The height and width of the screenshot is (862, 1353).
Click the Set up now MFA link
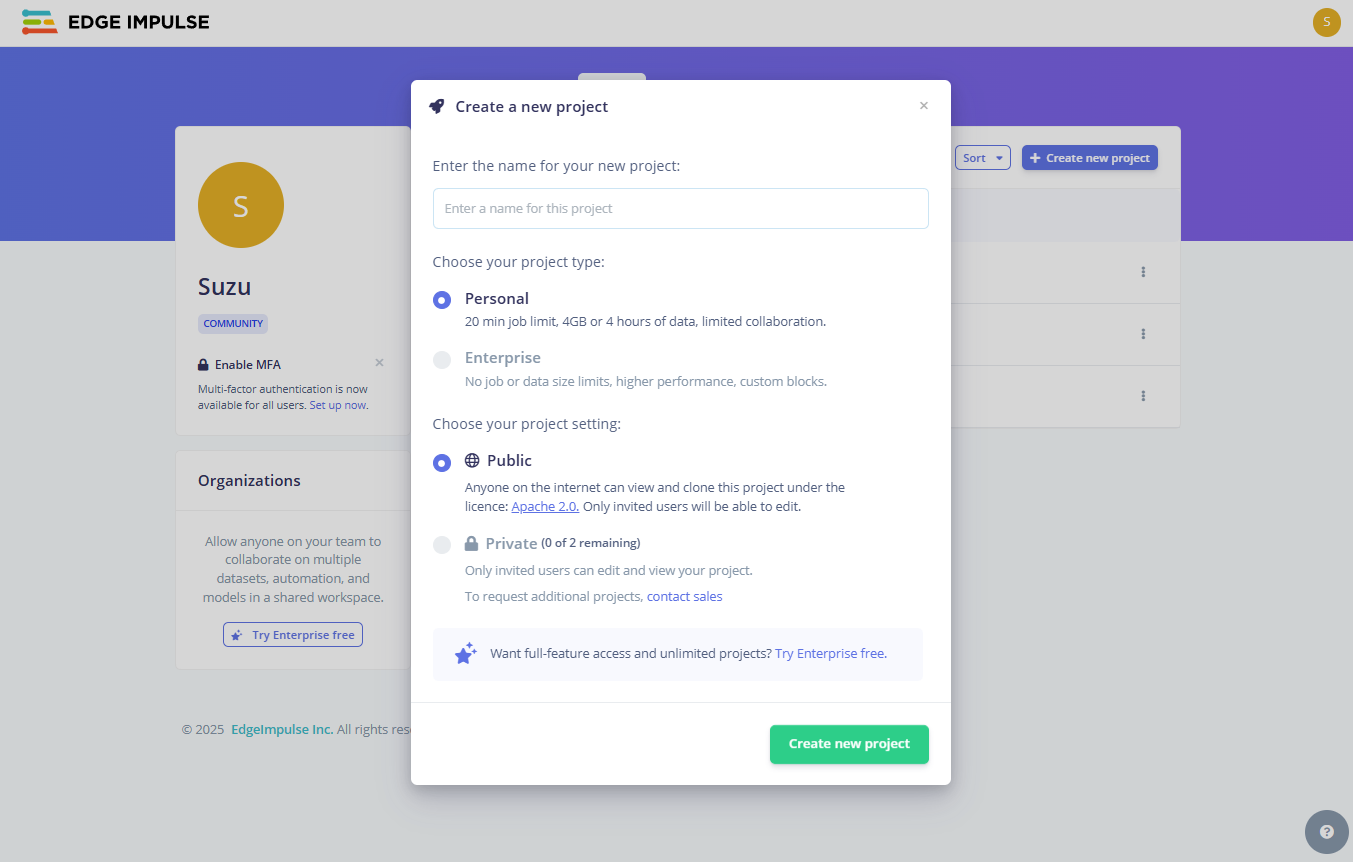coord(337,405)
